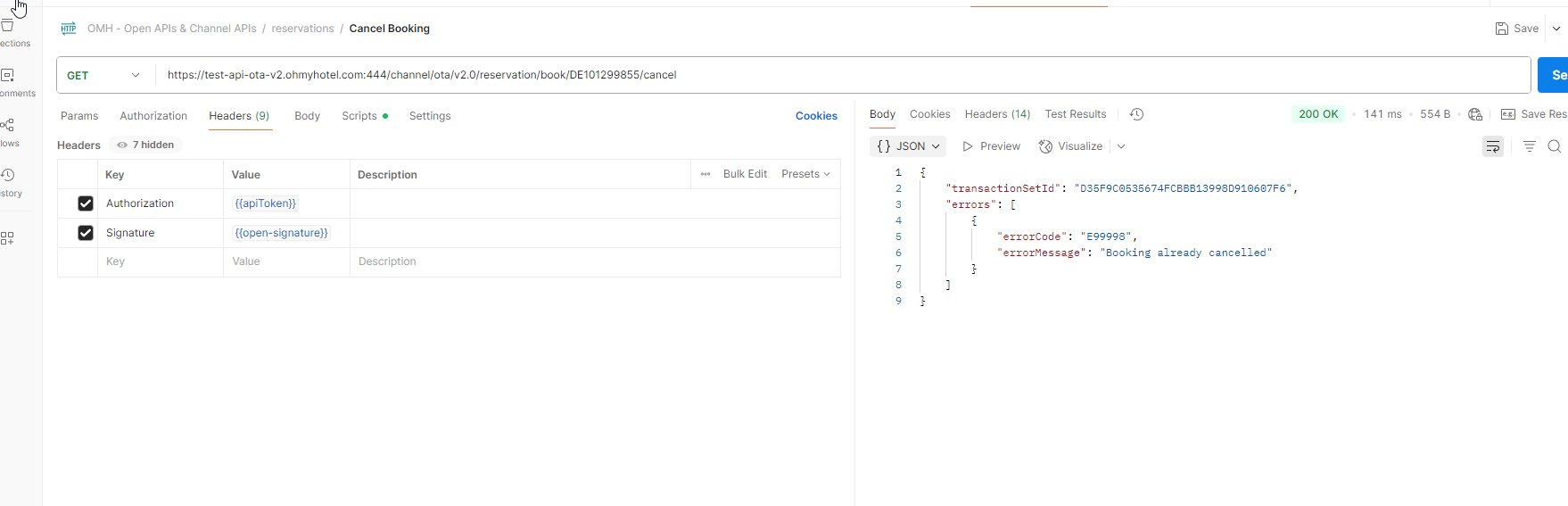Viewport: 1568px width, 506px height.
Task: Click the Cookies link in request pane
Action: [x=815, y=116]
